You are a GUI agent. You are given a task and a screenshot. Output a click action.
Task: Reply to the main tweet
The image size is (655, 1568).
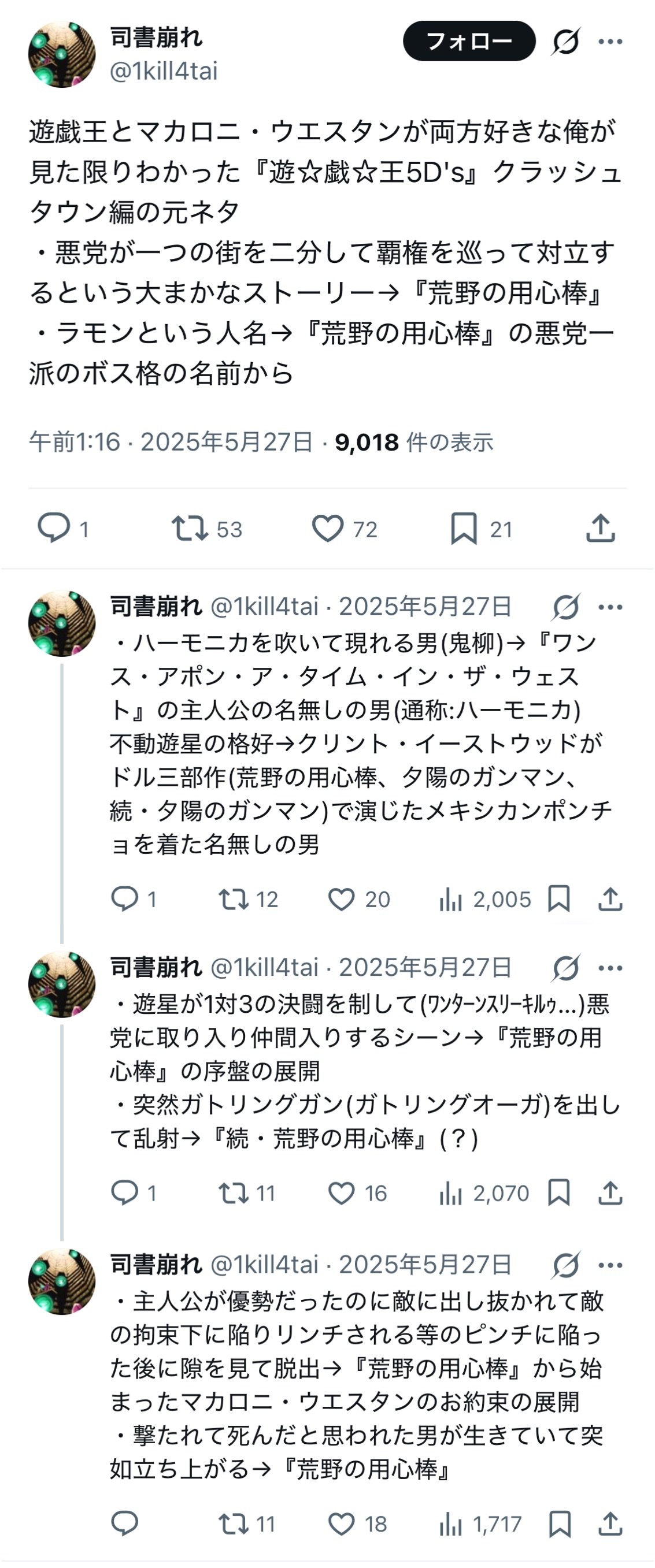coord(54,527)
